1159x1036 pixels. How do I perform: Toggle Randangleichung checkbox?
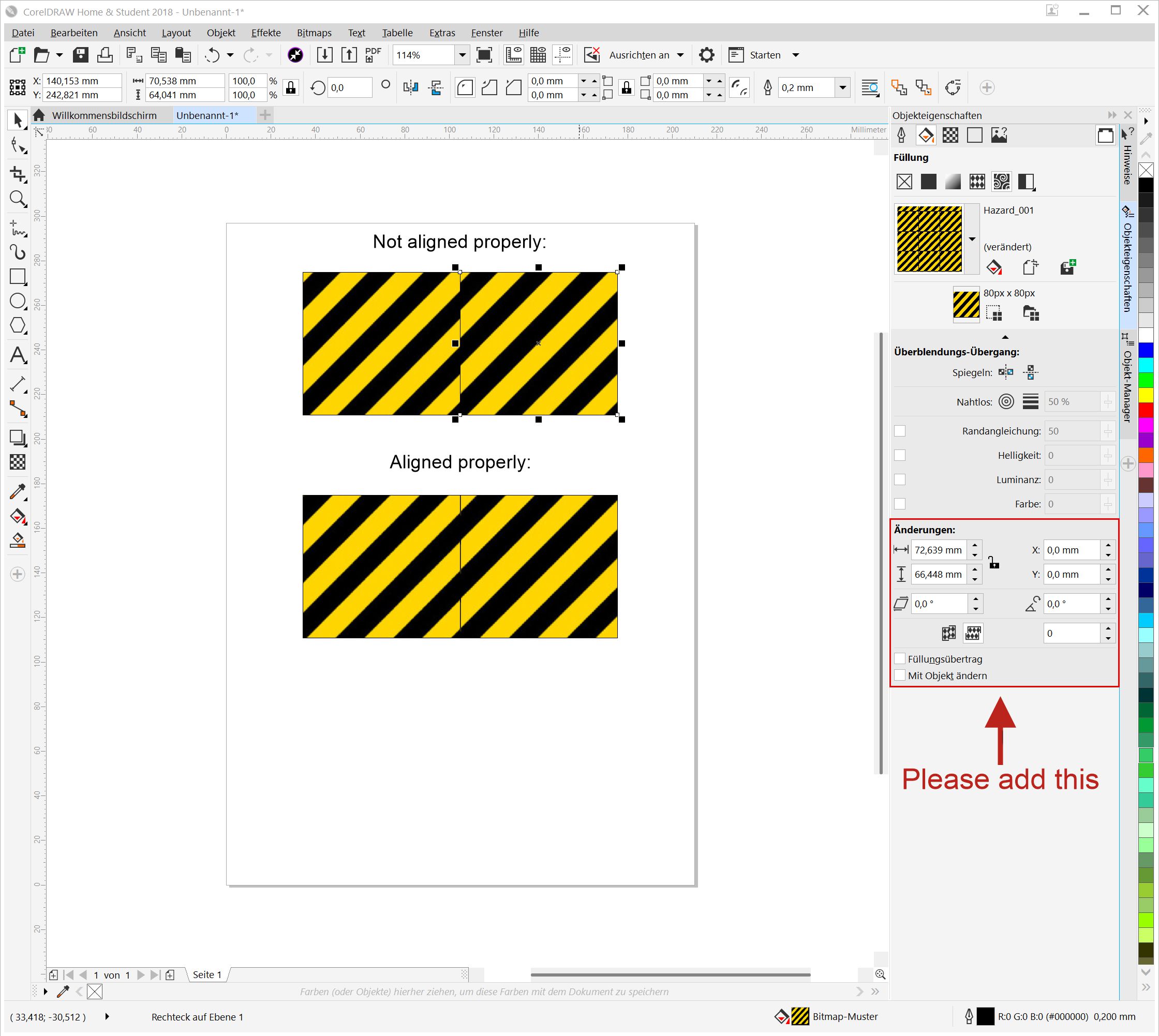coord(900,431)
